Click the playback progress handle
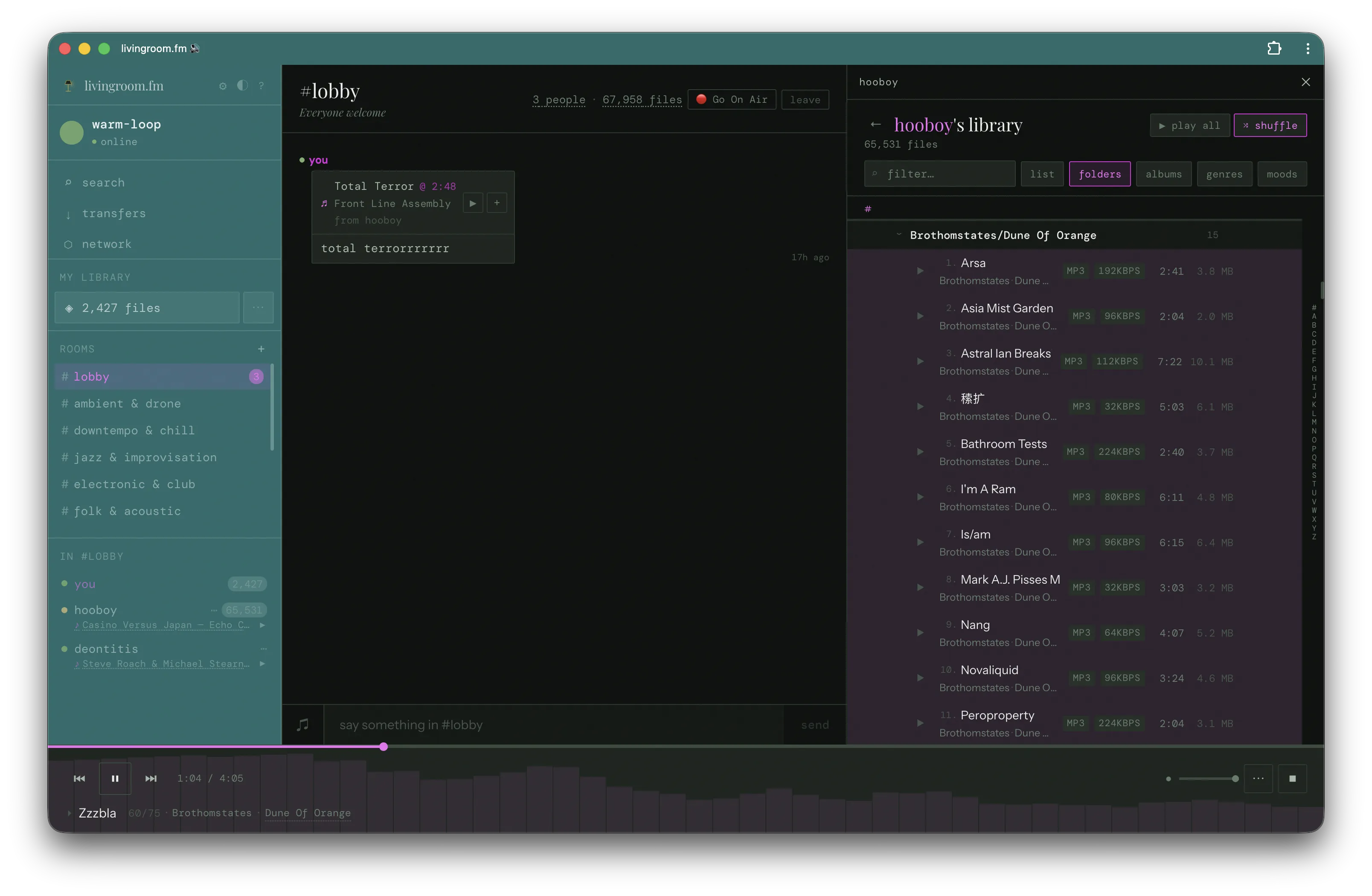Screen dimensions: 1372x896 (x=384, y=747)
